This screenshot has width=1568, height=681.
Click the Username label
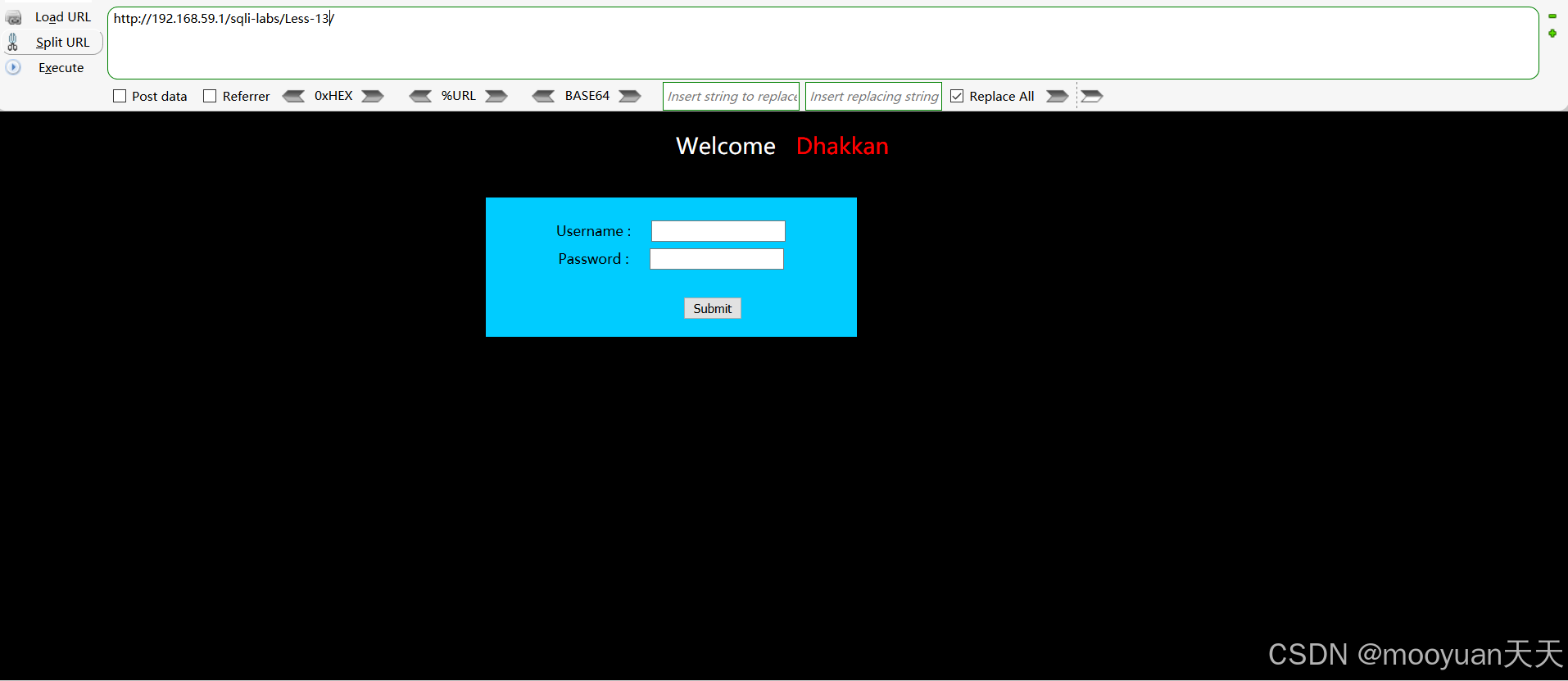(x=594, y=231)
